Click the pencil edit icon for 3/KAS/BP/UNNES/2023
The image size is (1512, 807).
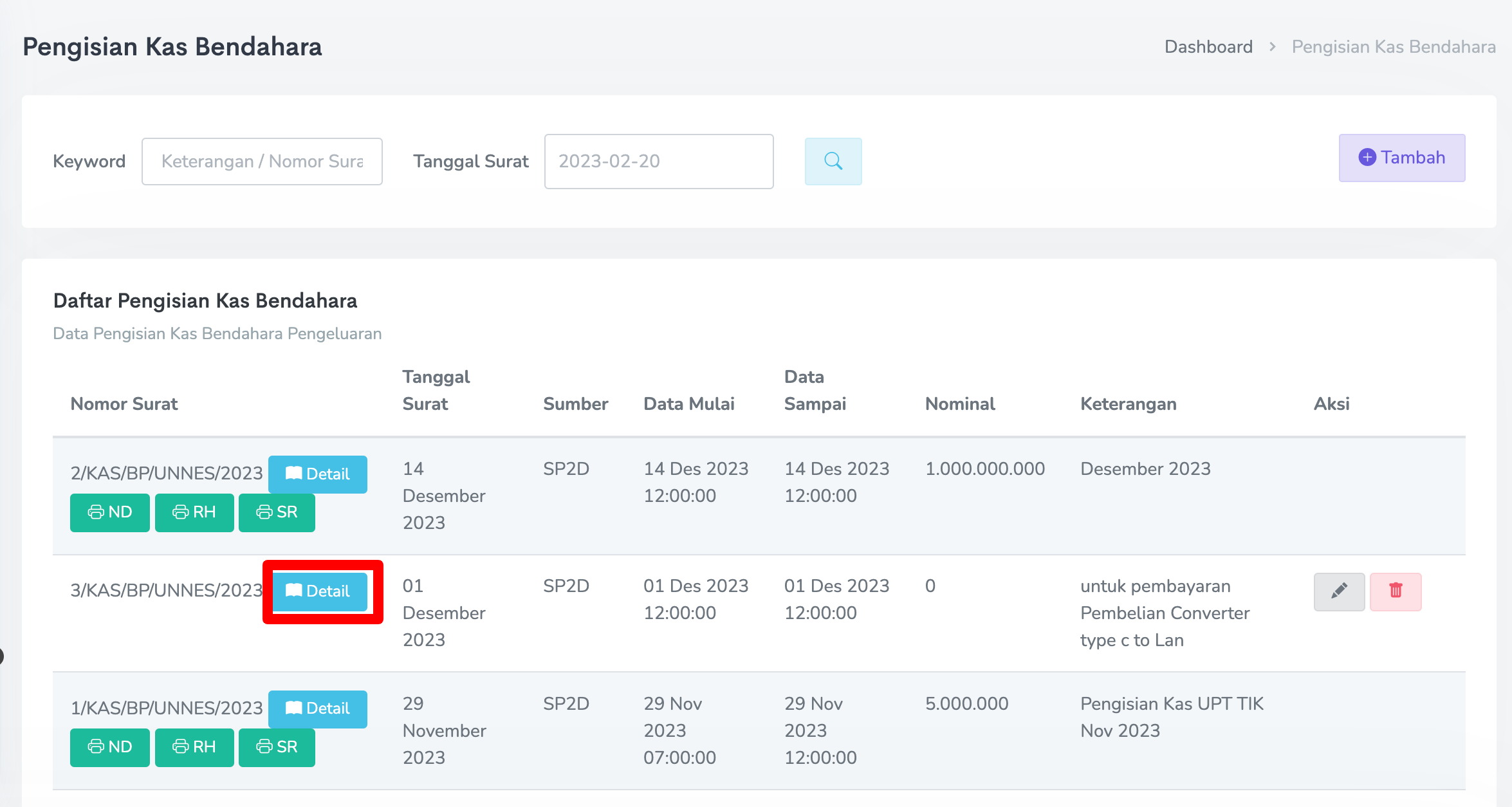(1339, 591)
